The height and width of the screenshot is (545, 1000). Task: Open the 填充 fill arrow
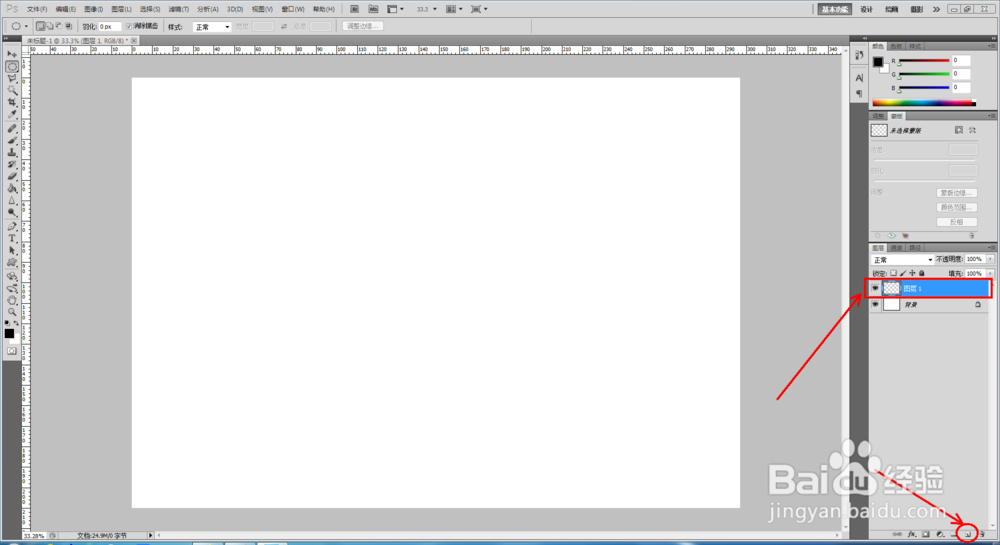pos(990,273)
